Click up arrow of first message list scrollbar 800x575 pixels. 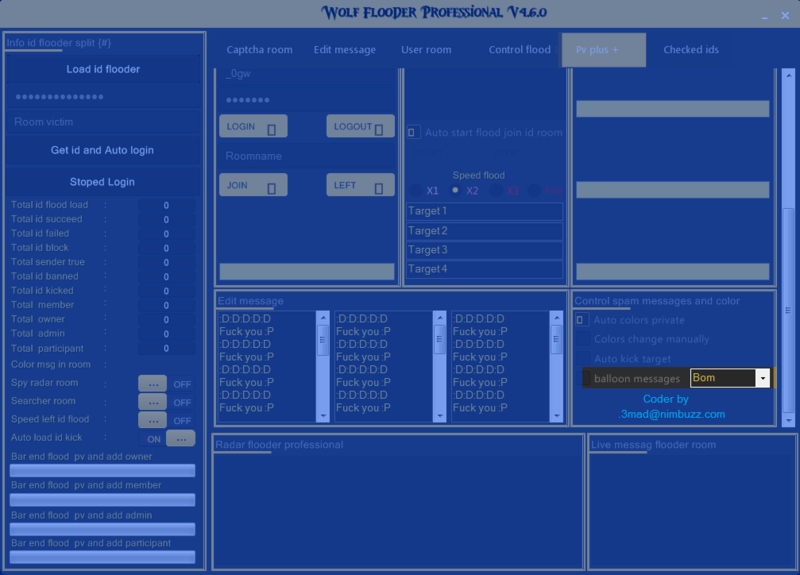tap(323, 318)
